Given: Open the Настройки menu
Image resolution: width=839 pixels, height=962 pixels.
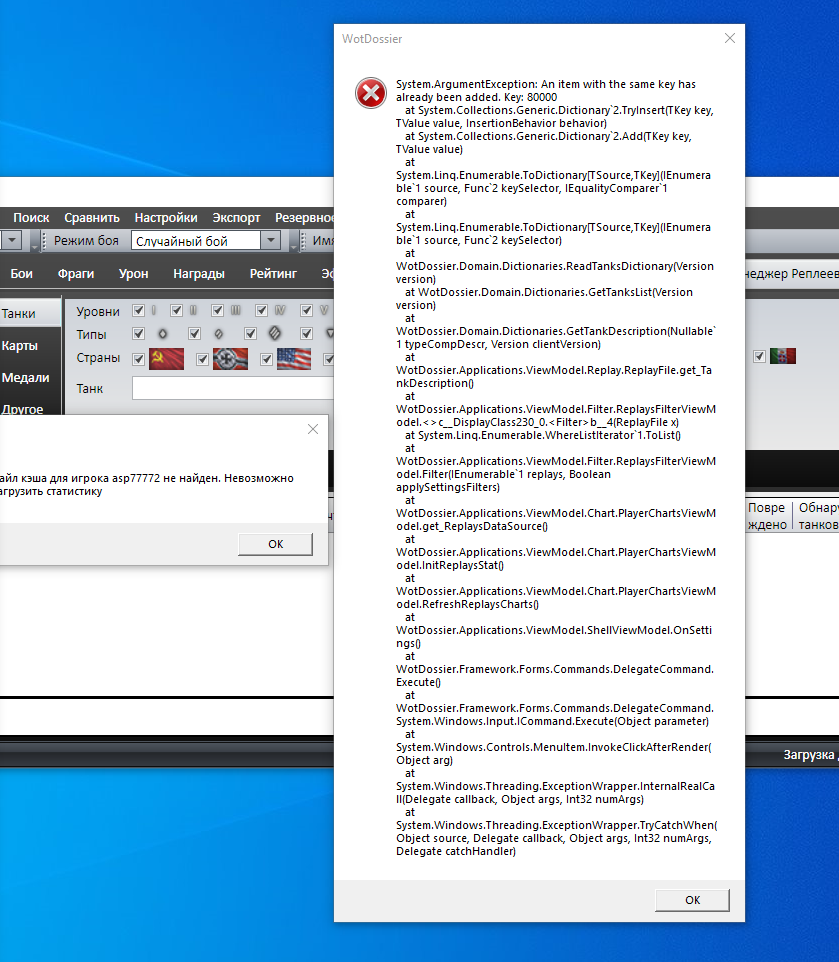Looking at the screenshot, I should click(166, 218).
